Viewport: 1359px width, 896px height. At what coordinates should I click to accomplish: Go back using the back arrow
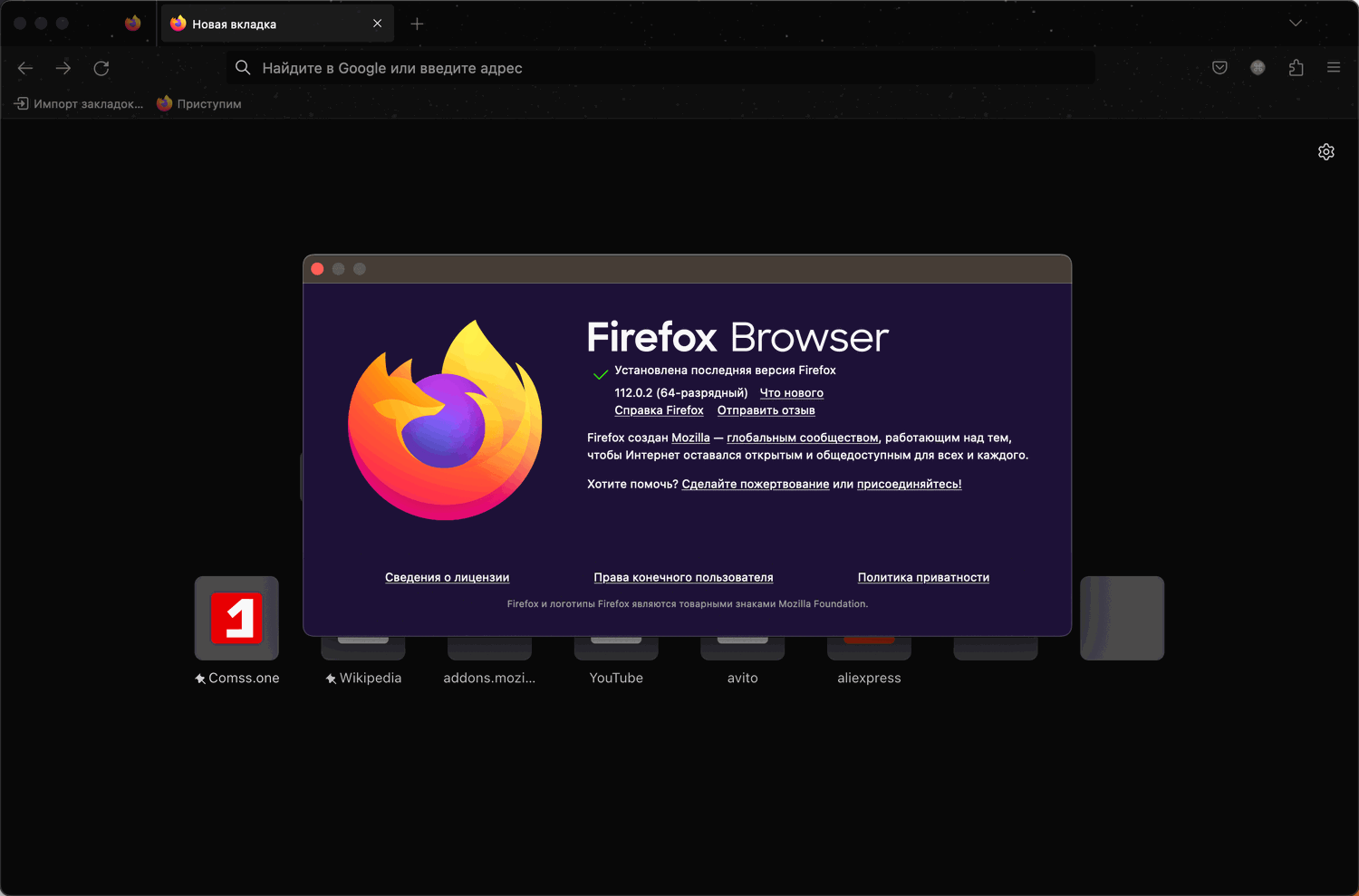coord(25,68)
